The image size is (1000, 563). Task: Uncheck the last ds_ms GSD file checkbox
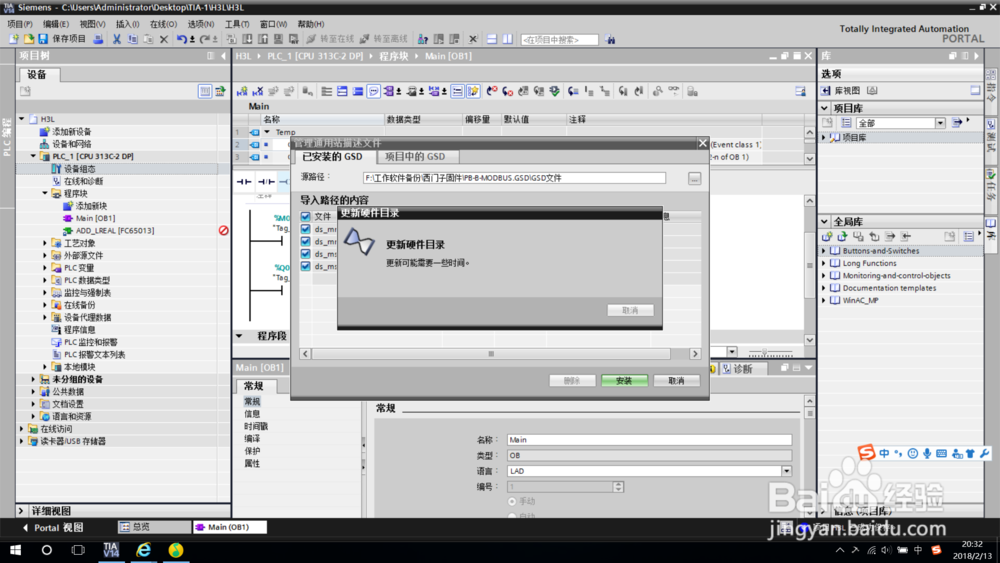(305, 266)
